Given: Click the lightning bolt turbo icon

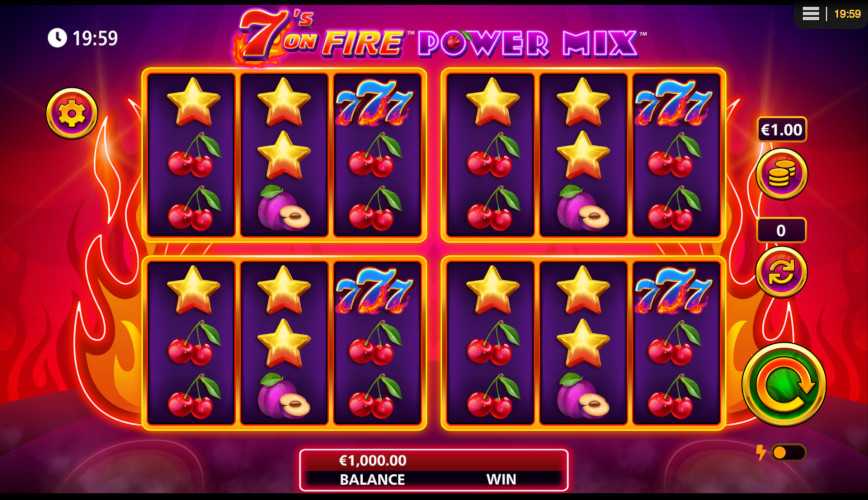Looking at the screenshot, I should pyautogui.click(x=761, y=452).
